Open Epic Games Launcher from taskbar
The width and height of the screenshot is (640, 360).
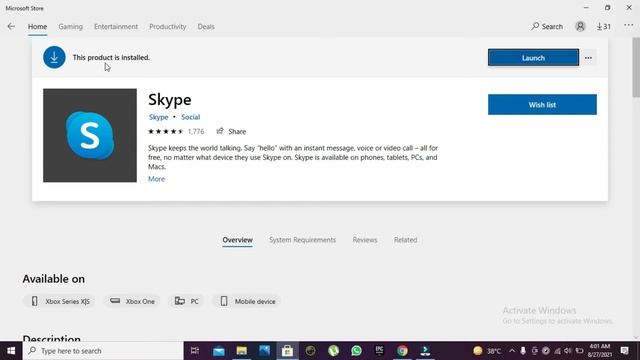(x=379, y=351)
